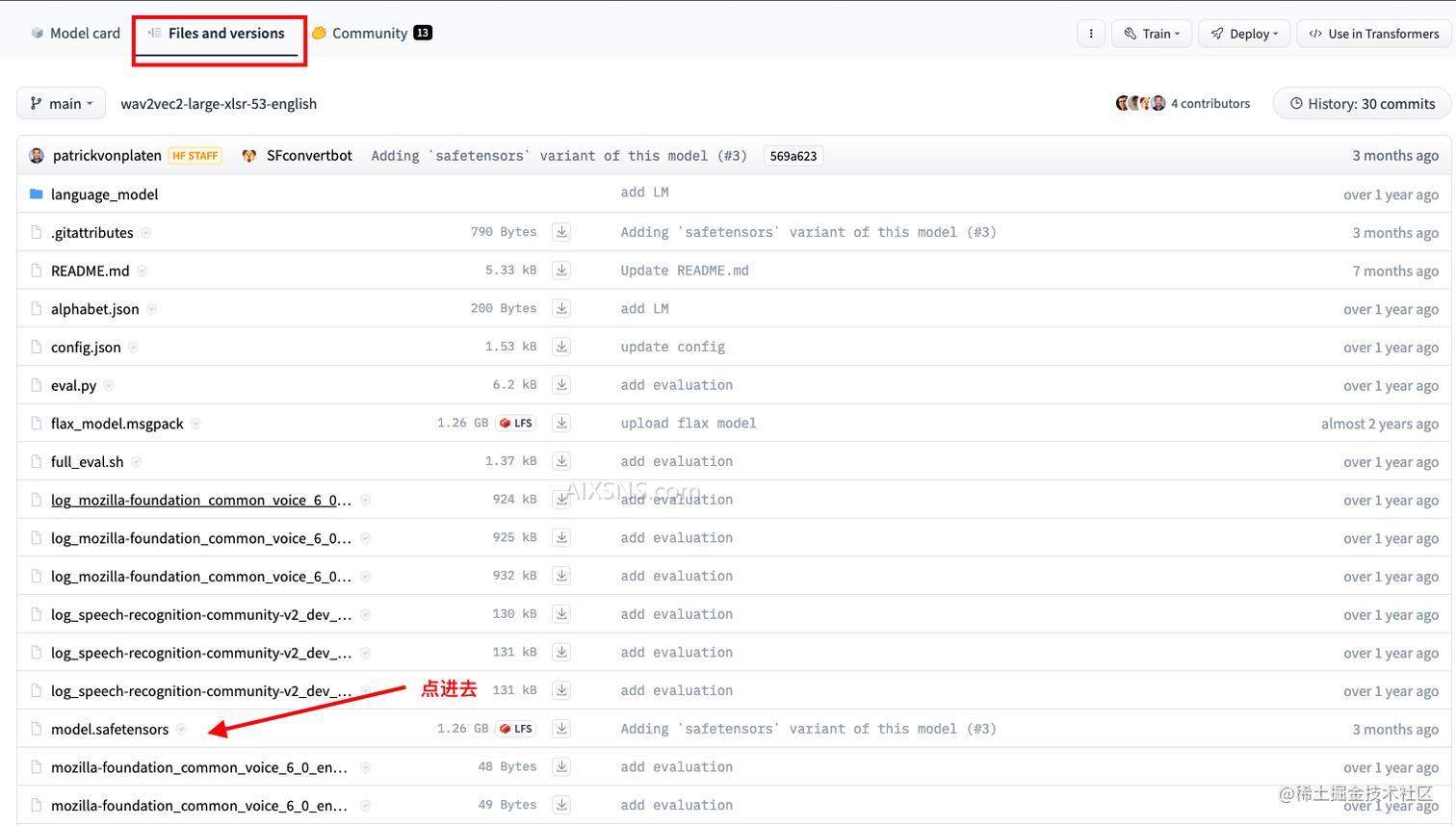
Task: Click the 569a623 commit hash badge
Action: pyautogui.click(x=793, y=155)
